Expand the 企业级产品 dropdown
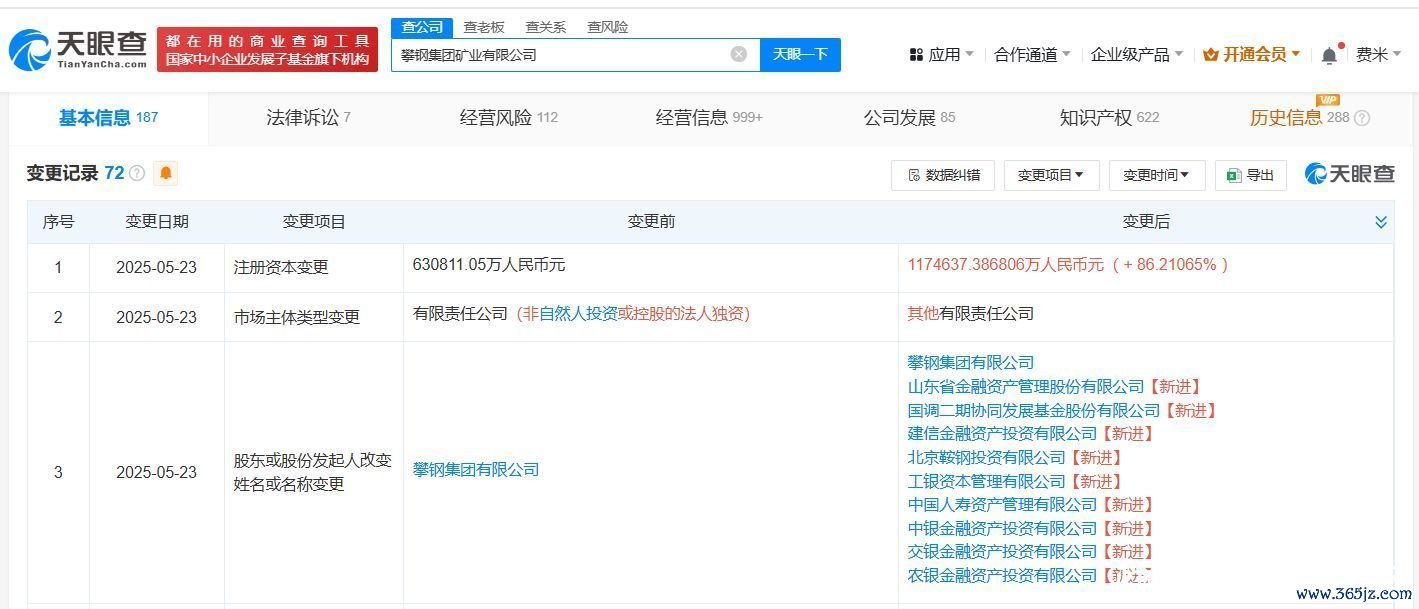Image resolution: width=1419 pixels, height=609 pixels. pos(1137,55)
